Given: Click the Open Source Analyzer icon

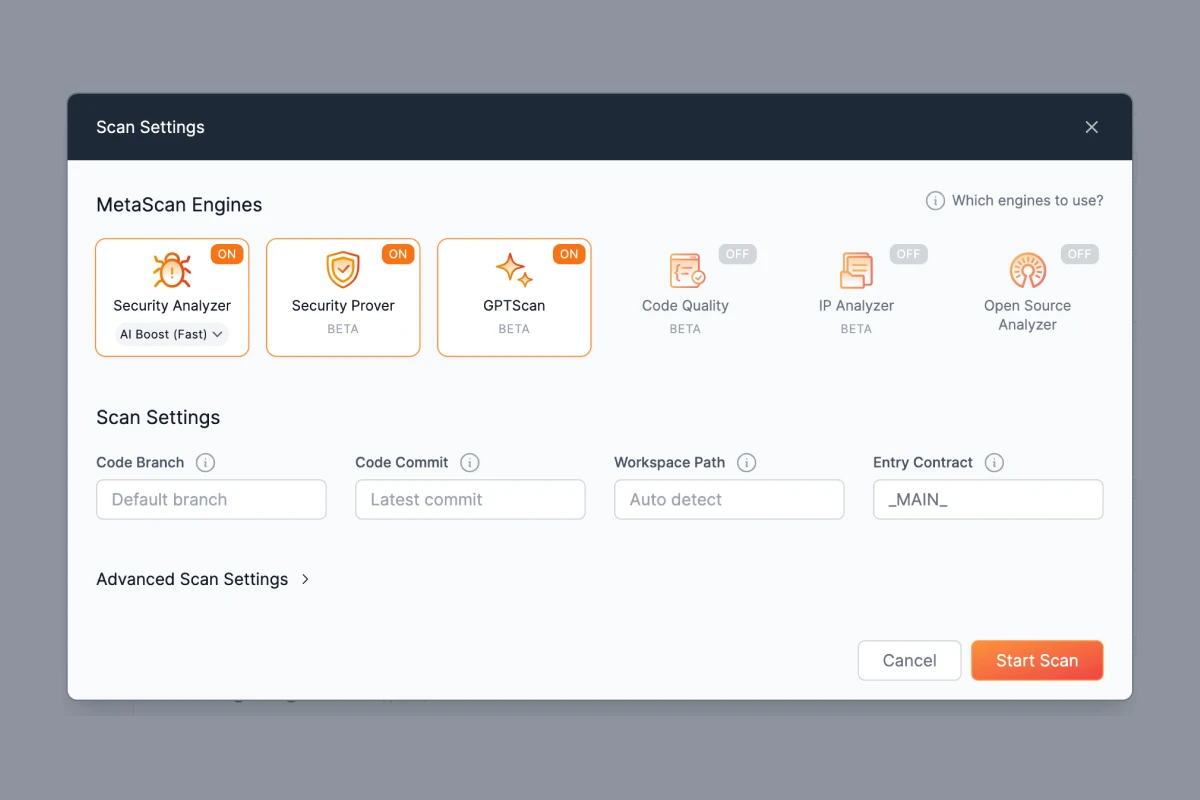Looking at the screenshot, I should (x=1027, y=270).
